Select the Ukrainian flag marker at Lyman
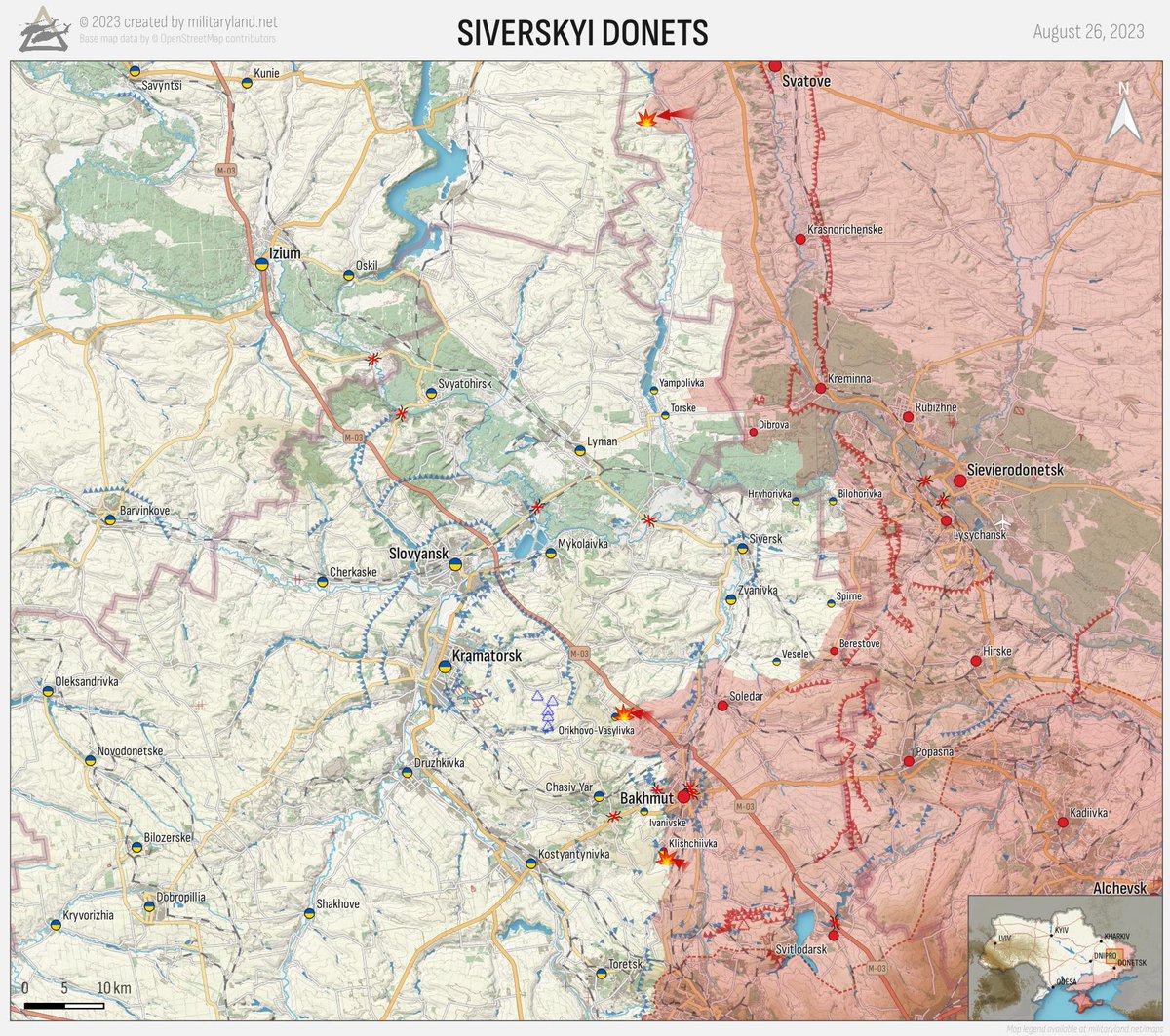This screenshot has height=1036, width=1170. tap(579, 450)
